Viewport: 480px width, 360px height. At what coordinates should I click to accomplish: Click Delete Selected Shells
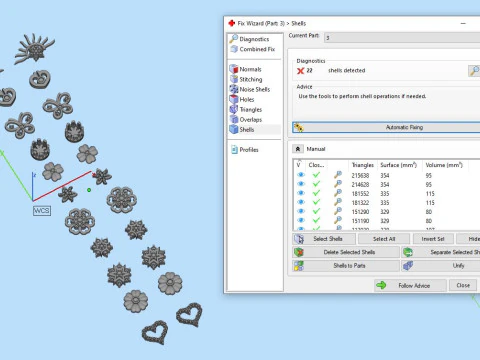[x=346, y=252]
